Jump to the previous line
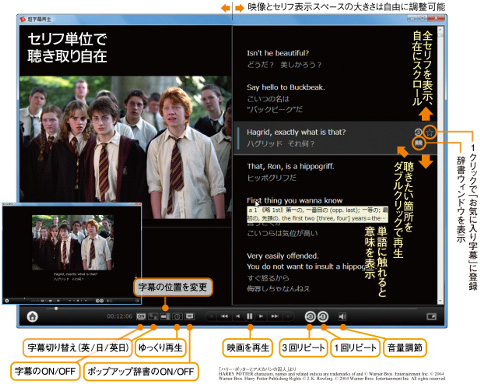The height and width of the screenshot is (384, 480). tap(238, 316)
